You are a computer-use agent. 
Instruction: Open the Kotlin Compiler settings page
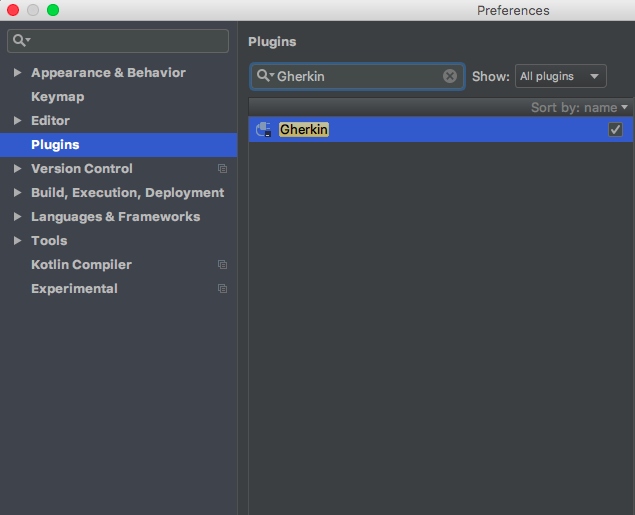pos(81,265)
